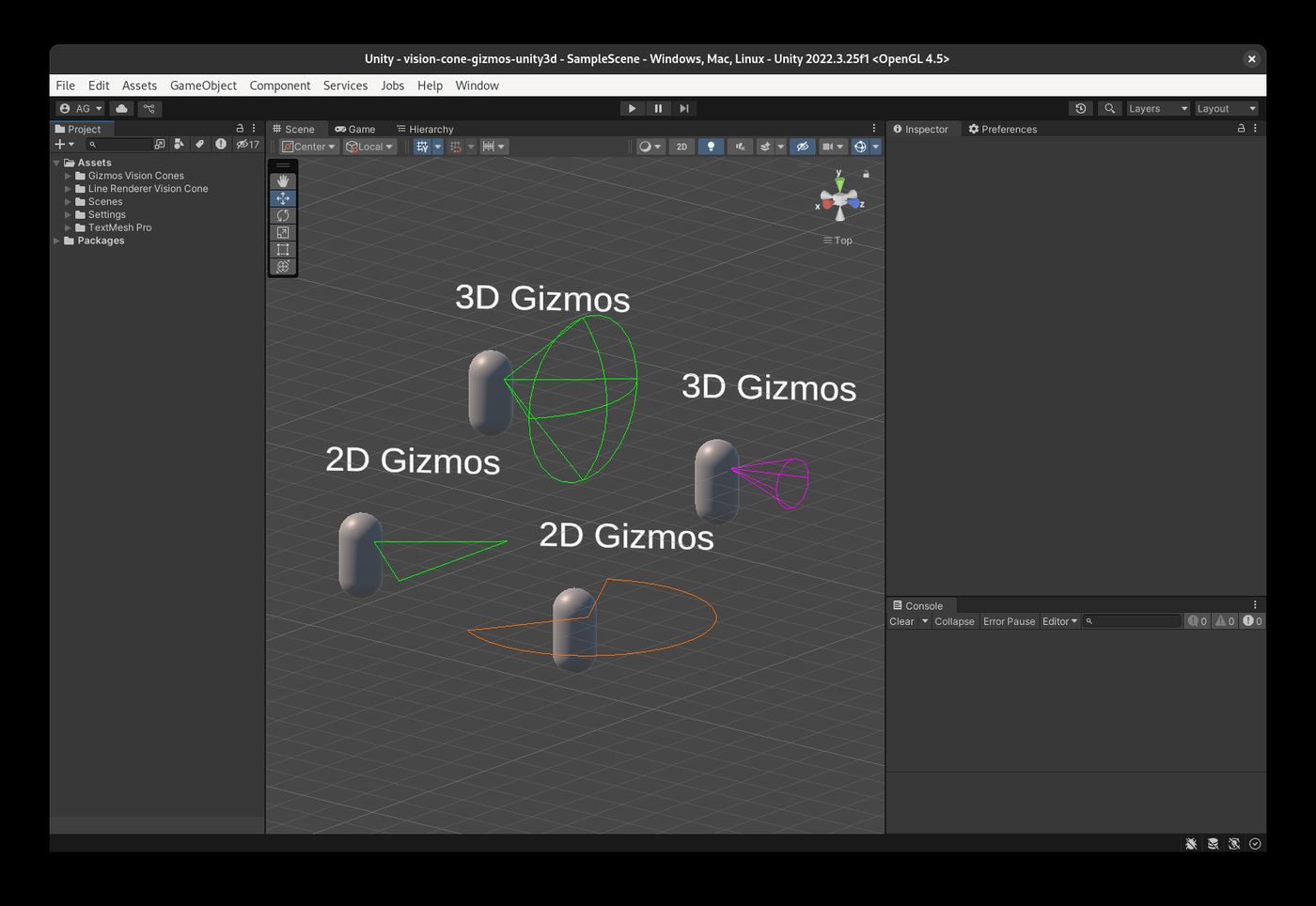The width and height of the screenshot is (1316, 906).
Task: Open the Window menu
Action: 478,86
